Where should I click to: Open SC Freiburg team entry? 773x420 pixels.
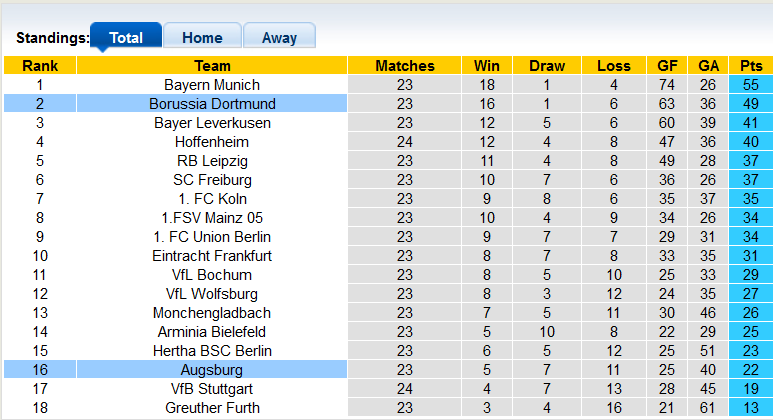pos(212,180)
